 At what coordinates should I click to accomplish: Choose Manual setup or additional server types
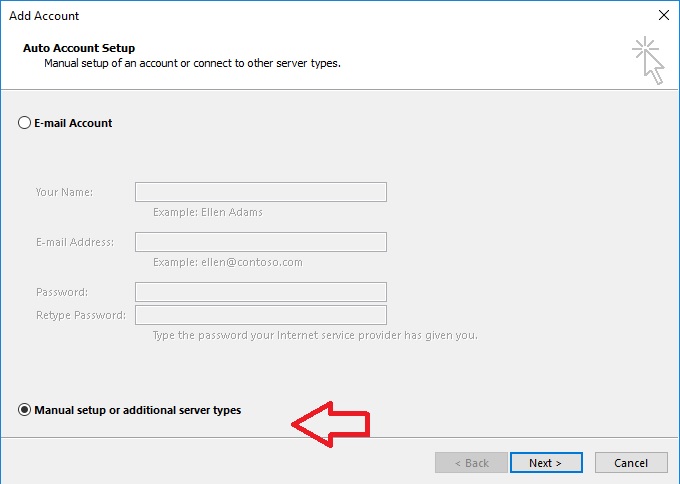25,410
